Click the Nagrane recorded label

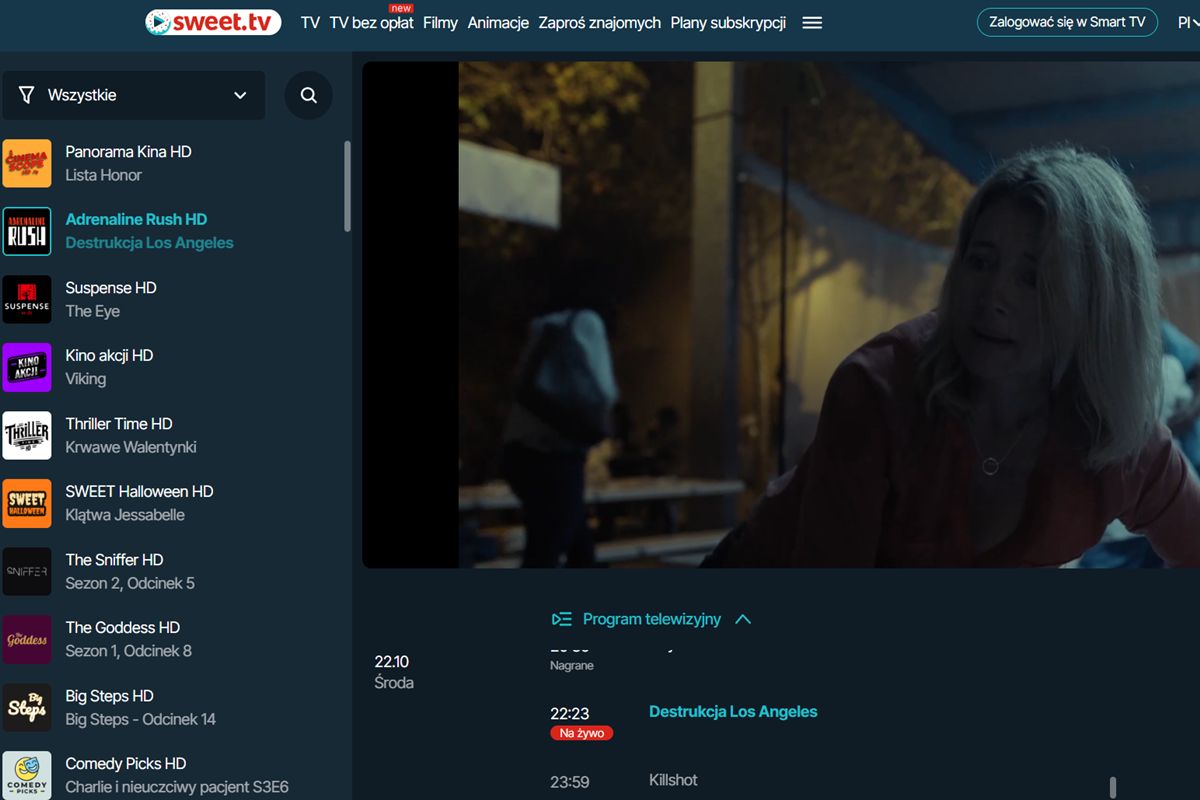pyautogui.click(x=572, y=665)
